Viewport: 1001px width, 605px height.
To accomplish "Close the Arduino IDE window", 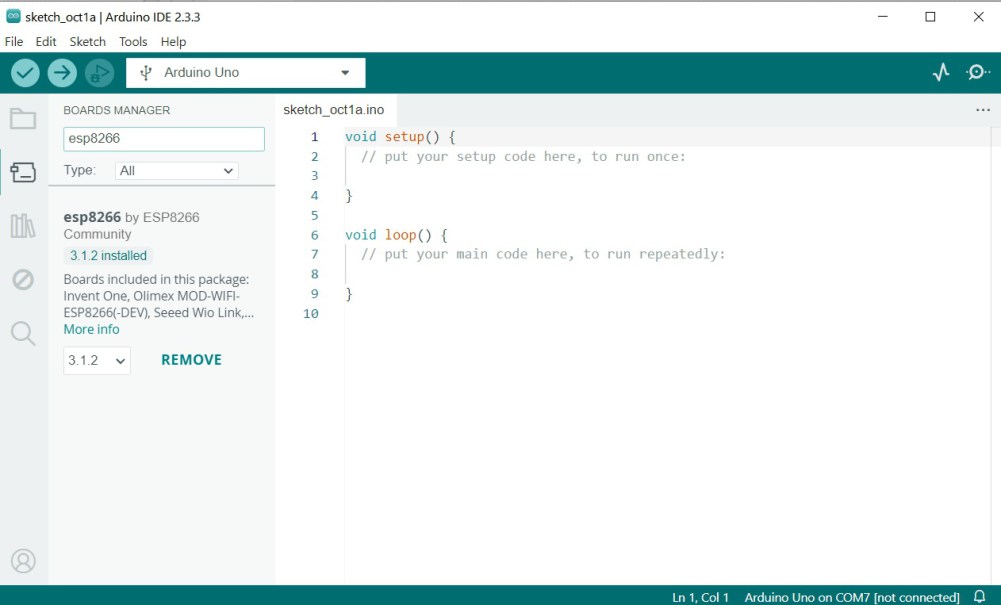I will point(978,17).
